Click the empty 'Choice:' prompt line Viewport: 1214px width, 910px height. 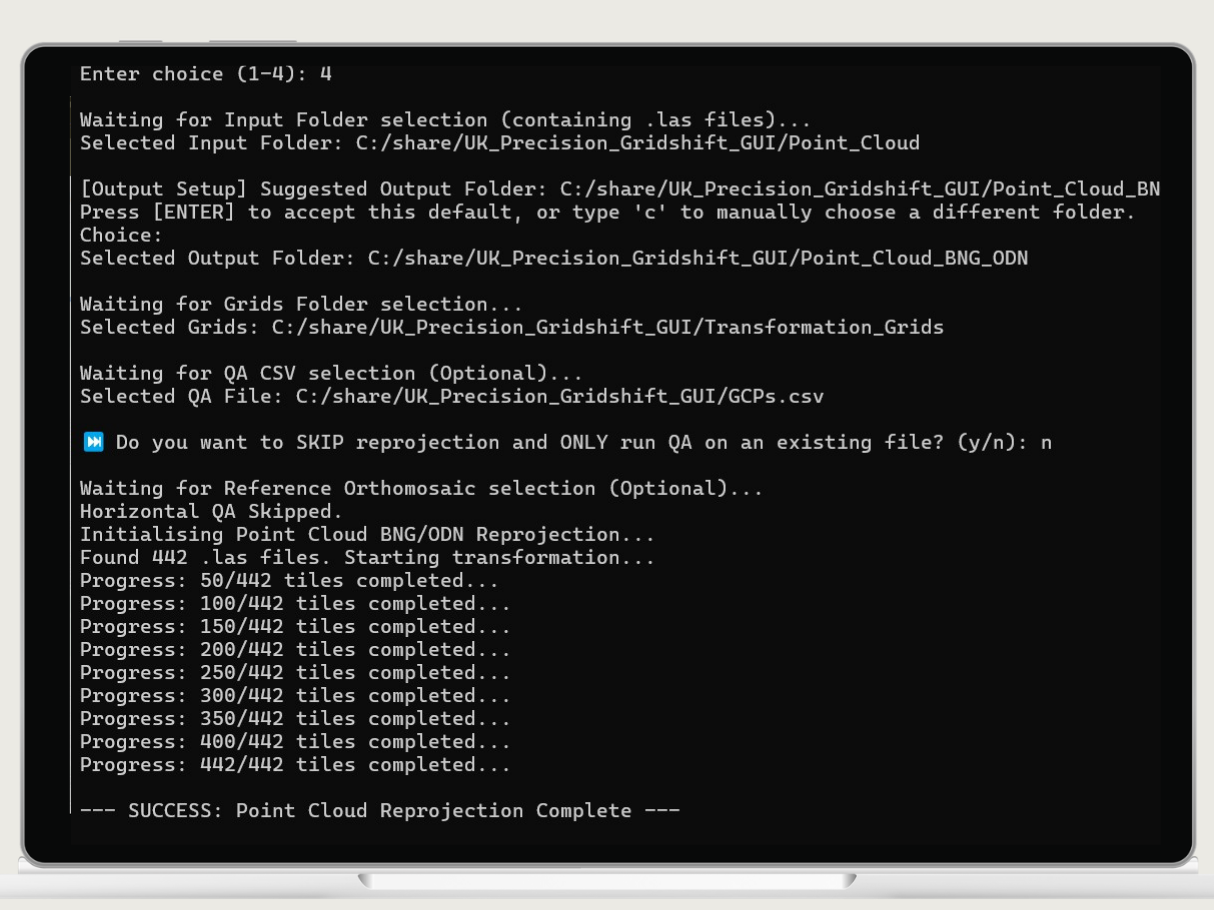click(121, 235)
